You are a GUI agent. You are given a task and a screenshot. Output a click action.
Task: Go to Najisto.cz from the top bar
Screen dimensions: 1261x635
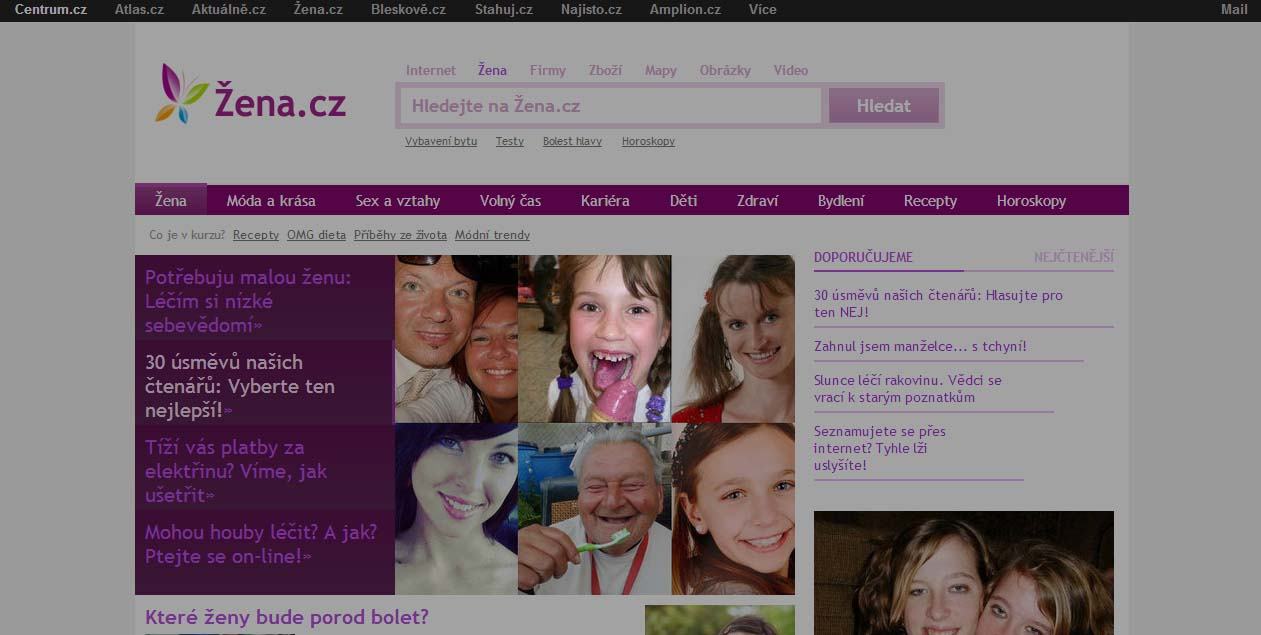point(591,10)
